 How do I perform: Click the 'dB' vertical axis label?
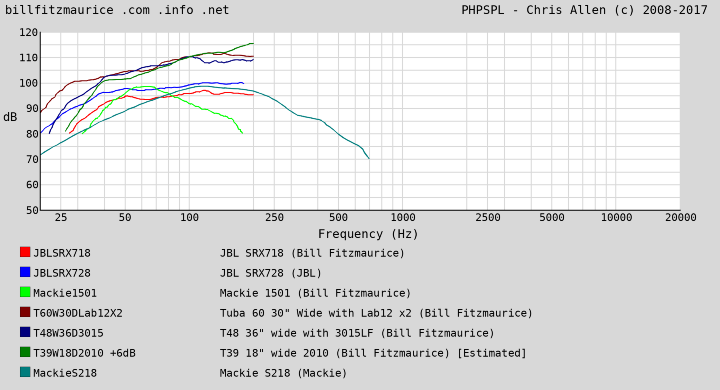(x=10, y=117)
